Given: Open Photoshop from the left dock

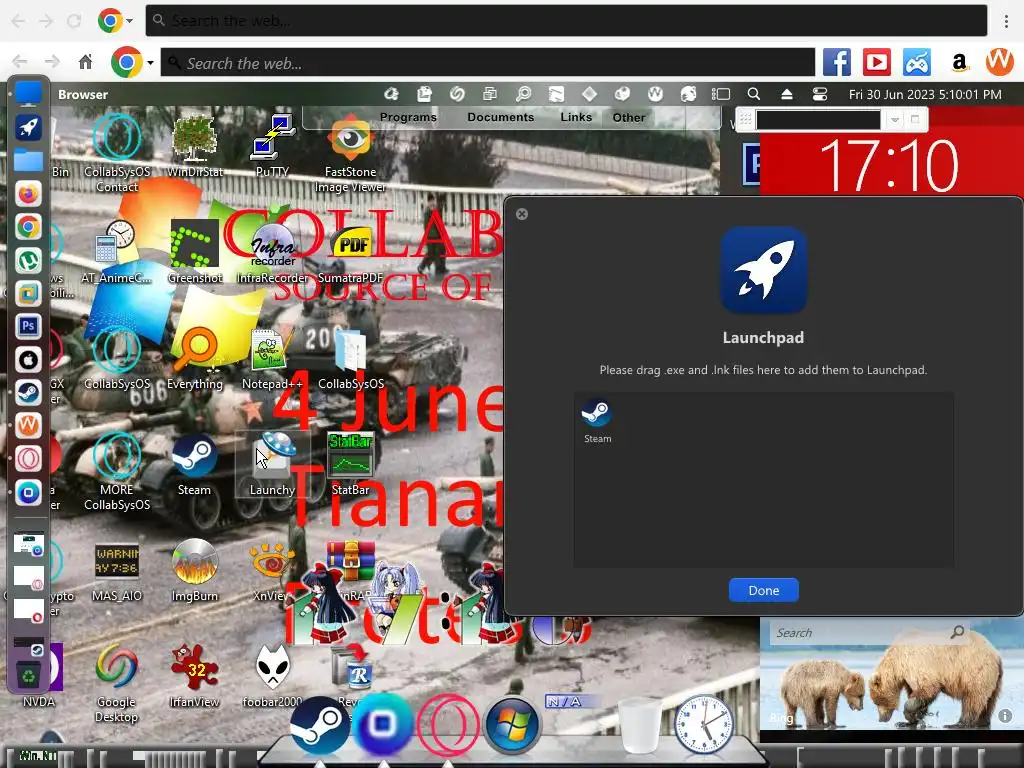Looking at the screenshot, I should [x=28, y=326].
